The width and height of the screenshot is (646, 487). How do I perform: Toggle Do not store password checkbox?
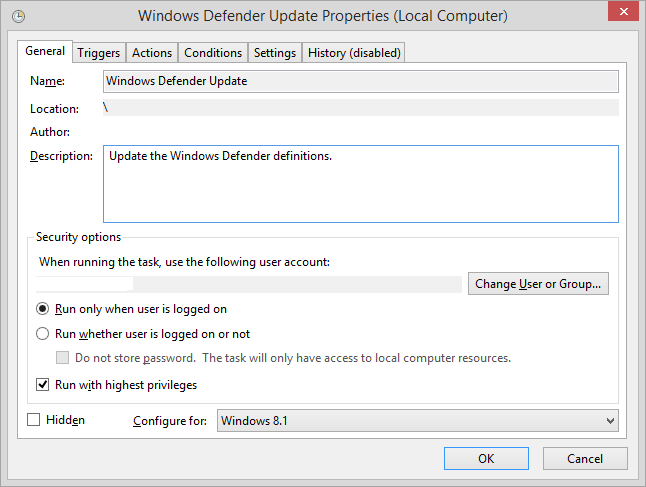(x=62, y=357)
